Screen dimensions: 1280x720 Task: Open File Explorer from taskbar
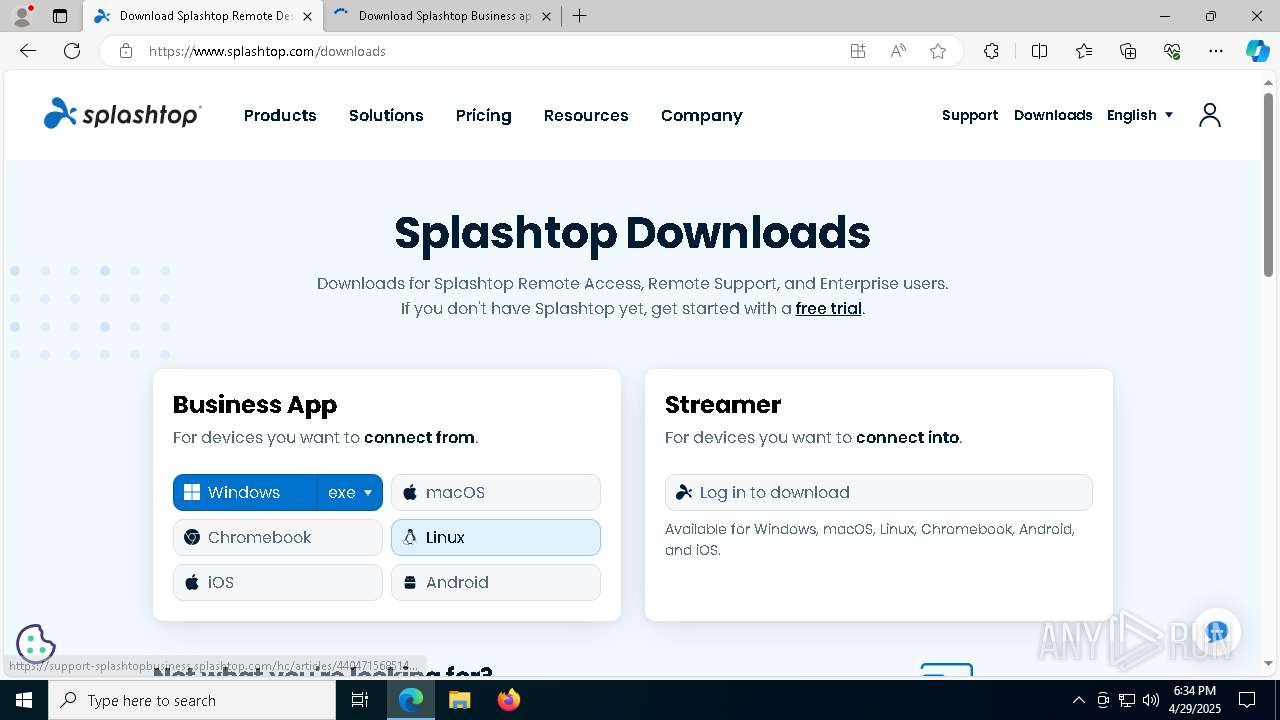point(459,700)
